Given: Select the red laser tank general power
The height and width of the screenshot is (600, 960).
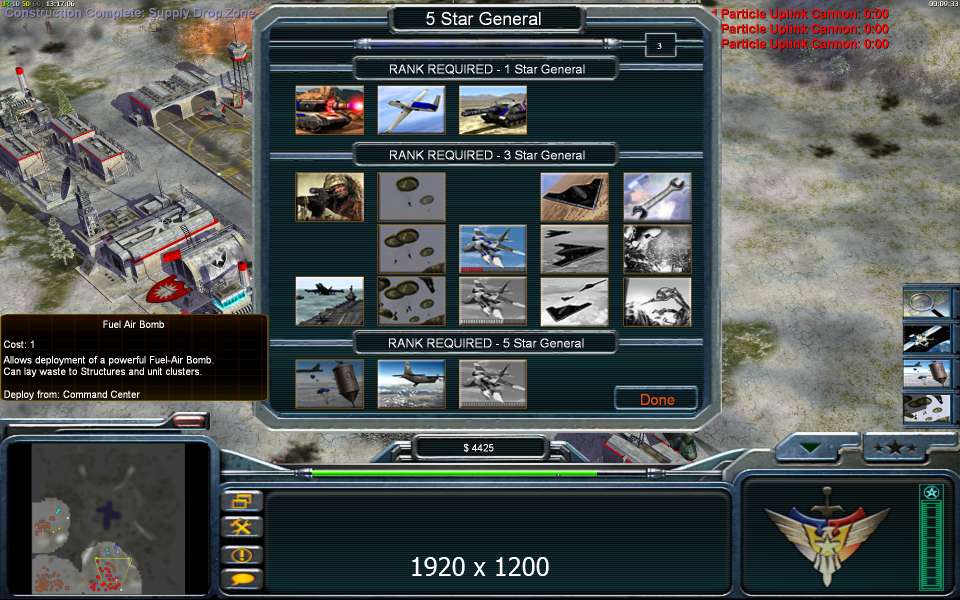Looking at the screenshot, I should (x=329, y=110).
